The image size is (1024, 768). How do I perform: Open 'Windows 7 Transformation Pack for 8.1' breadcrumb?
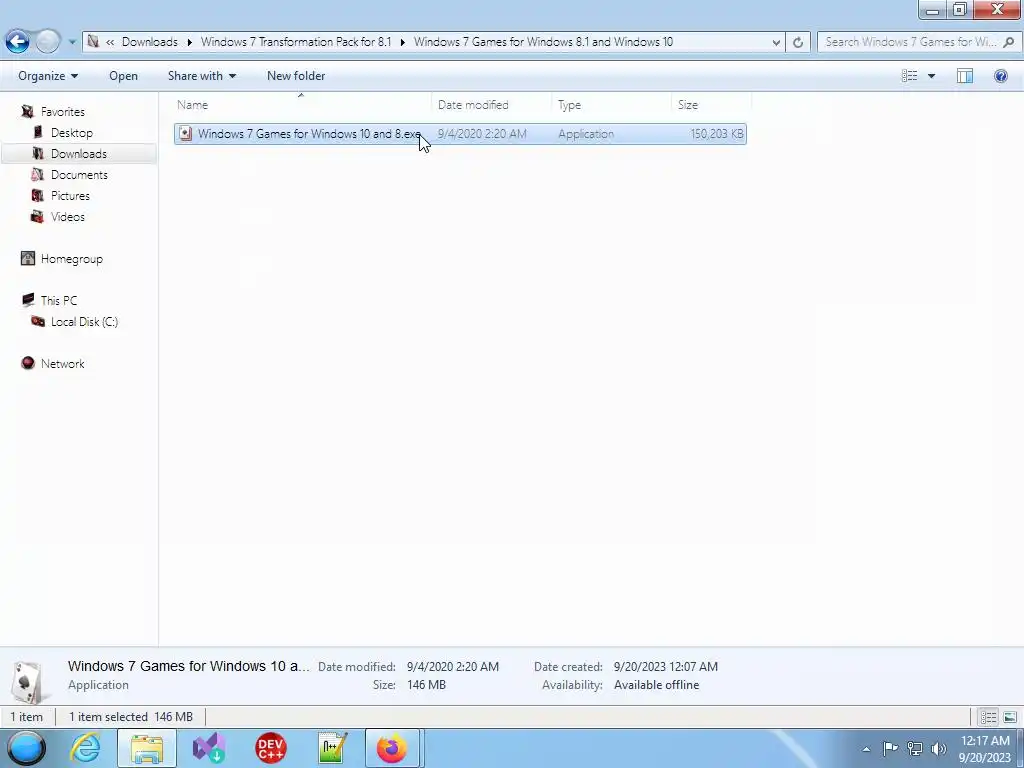pos(296,42)
